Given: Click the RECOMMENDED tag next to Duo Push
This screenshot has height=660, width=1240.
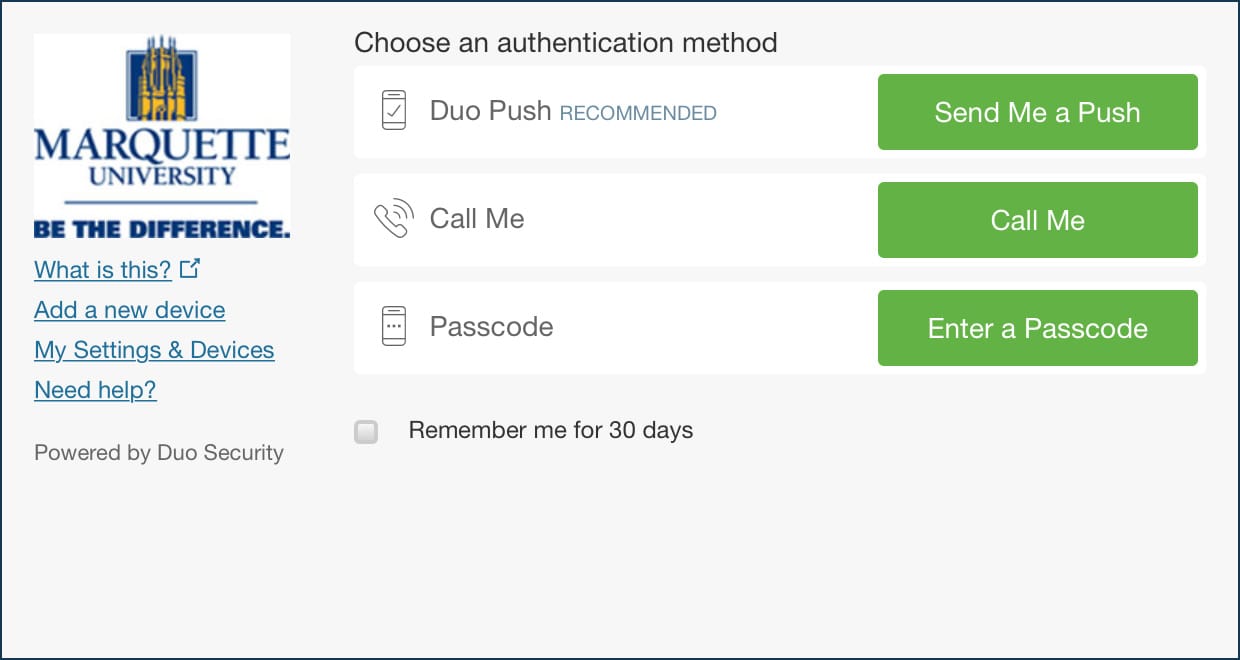Looking at the screenshot, I should click(x=638, y=113).
